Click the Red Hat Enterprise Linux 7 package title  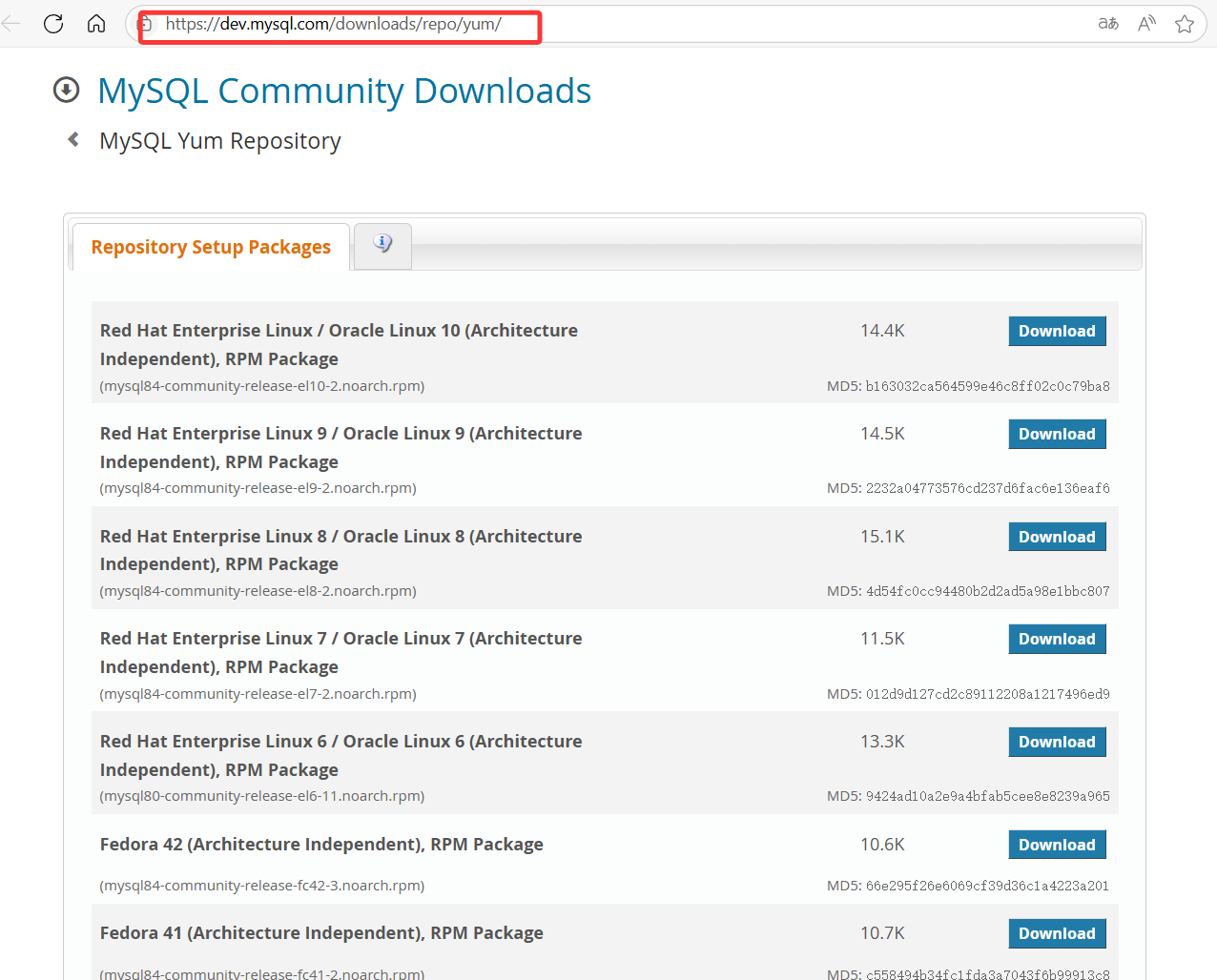click(340, 653)
